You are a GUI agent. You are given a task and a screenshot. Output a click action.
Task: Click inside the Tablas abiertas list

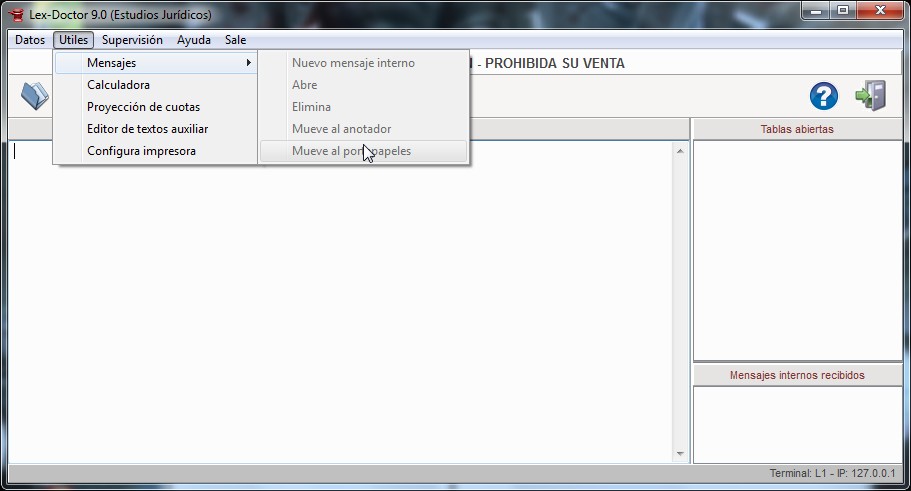tap(797, 250)
